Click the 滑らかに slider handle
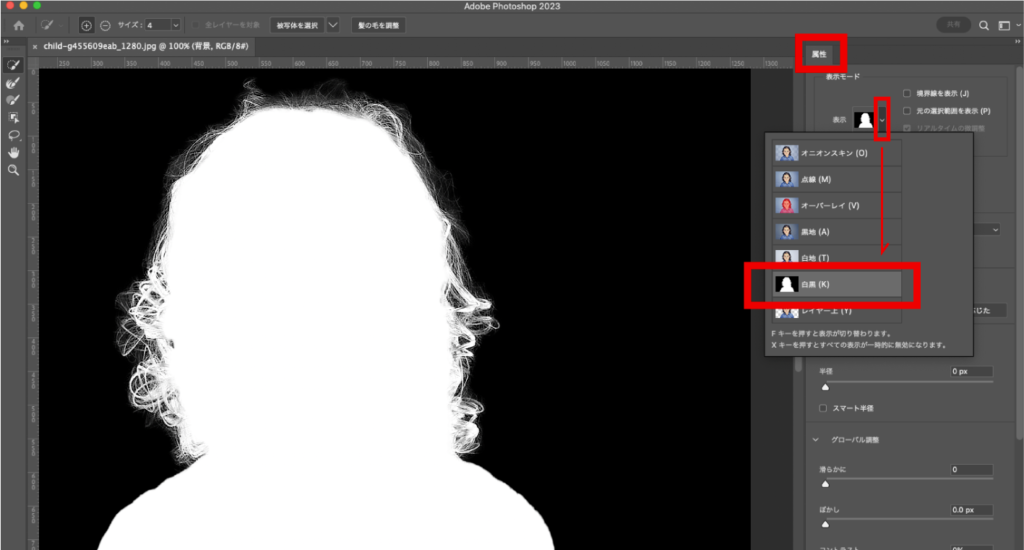Screen dimensions: 1024x550 tap(825, 484)
